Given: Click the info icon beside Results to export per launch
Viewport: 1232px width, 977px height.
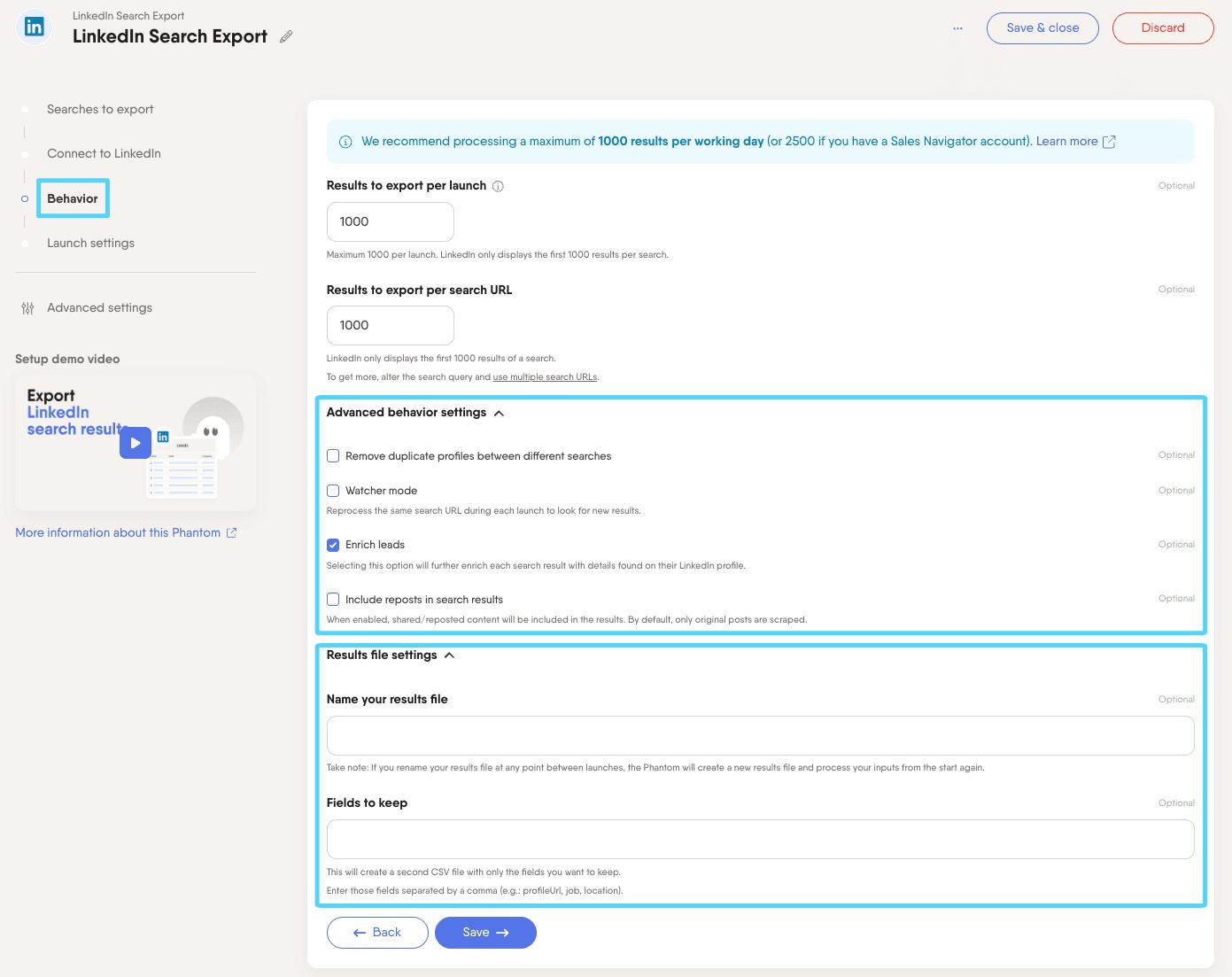Looking at the screenshot, I should (x=498, y=186).
